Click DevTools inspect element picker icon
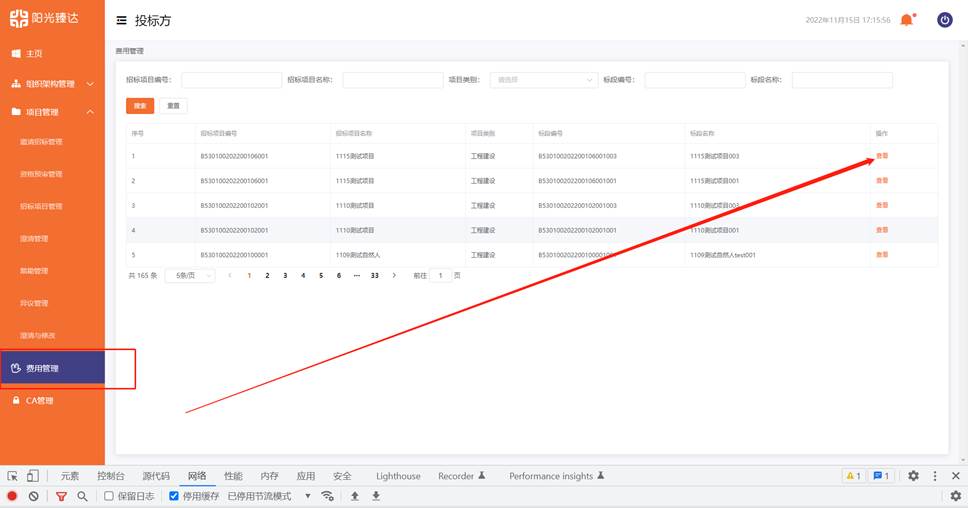The height and width of the screenshot is (508, 968). (x=12, y=476)
